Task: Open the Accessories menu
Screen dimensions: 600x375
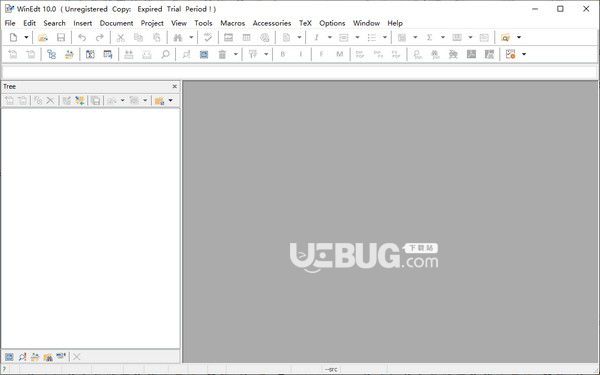Action: (272, 23)
